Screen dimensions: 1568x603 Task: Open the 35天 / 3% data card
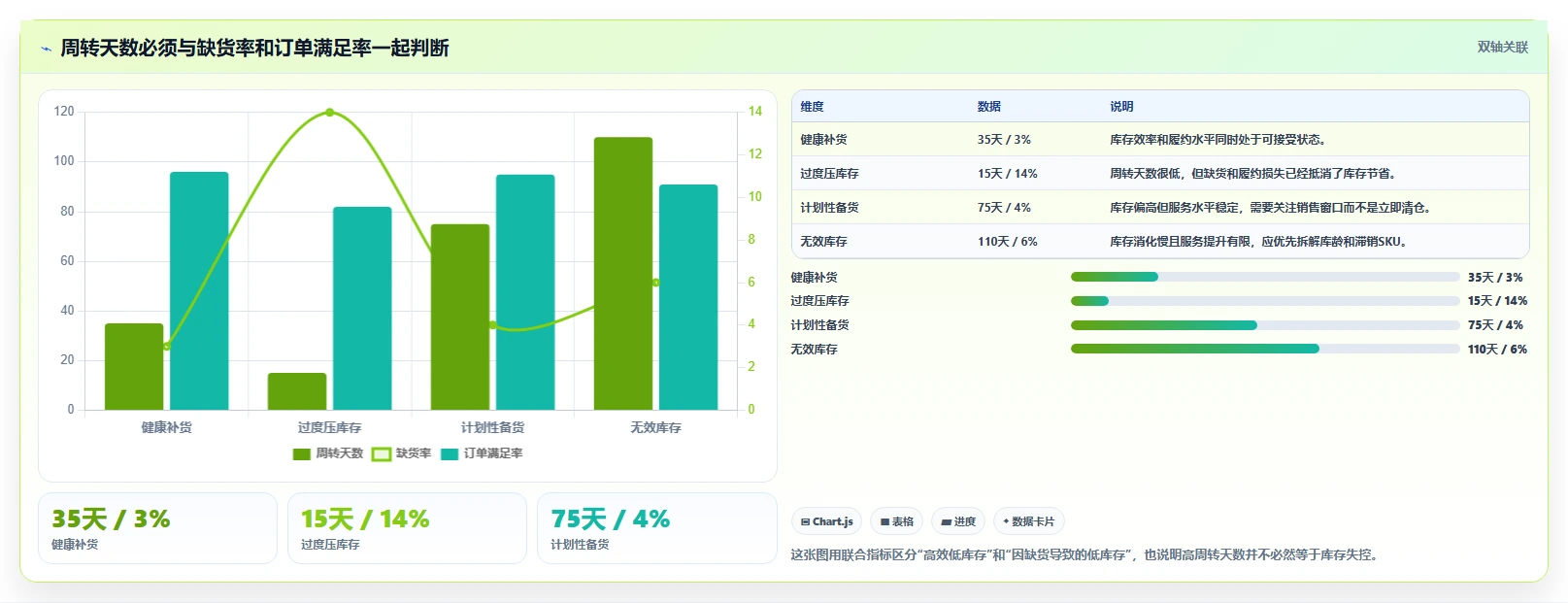click(x=157, y=528)
